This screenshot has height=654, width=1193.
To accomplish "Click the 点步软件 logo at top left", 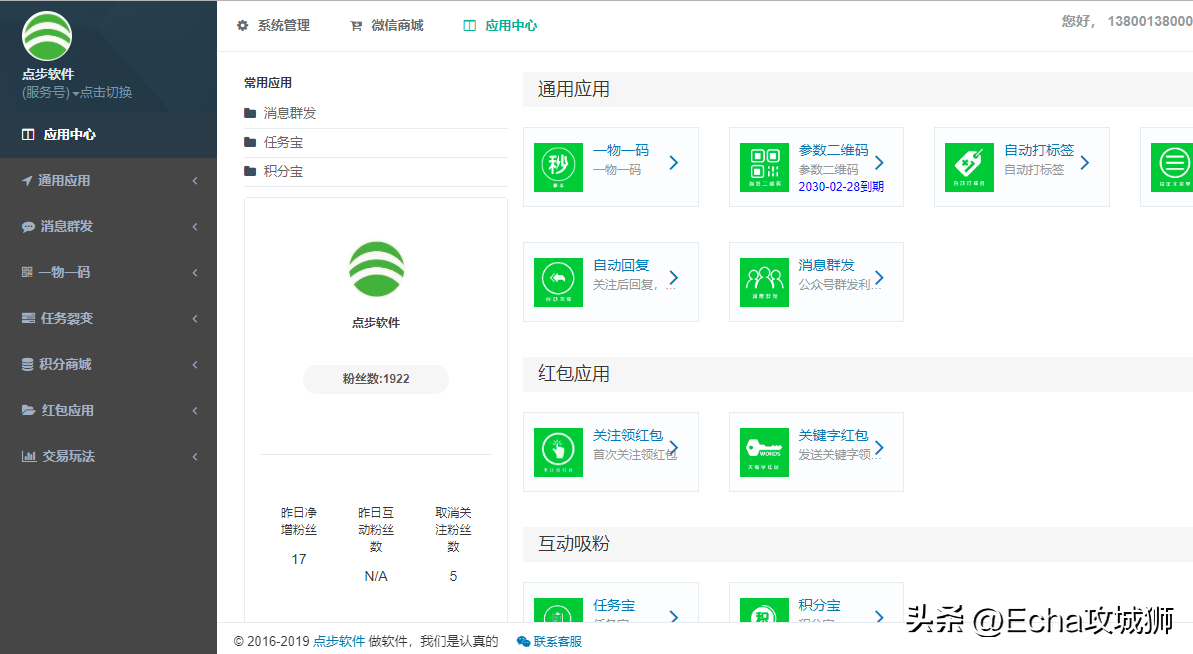I will (x=47, y=36).
